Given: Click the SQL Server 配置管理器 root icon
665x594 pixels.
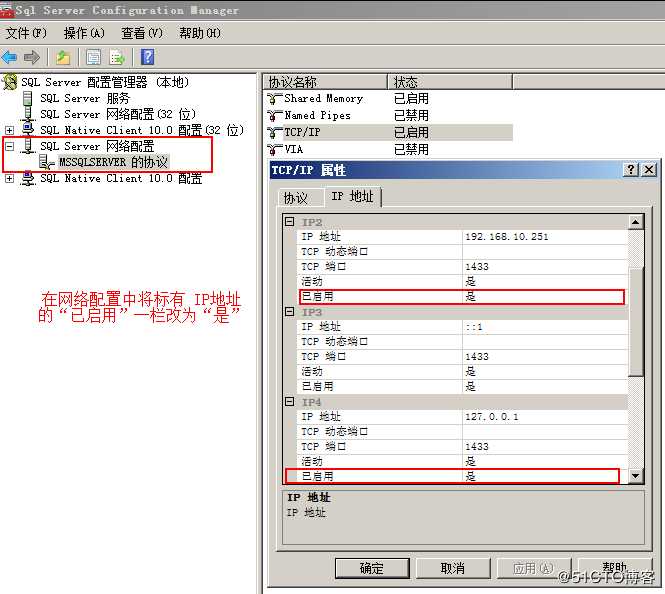Looking at the screenshot, I should click(10, 82).
